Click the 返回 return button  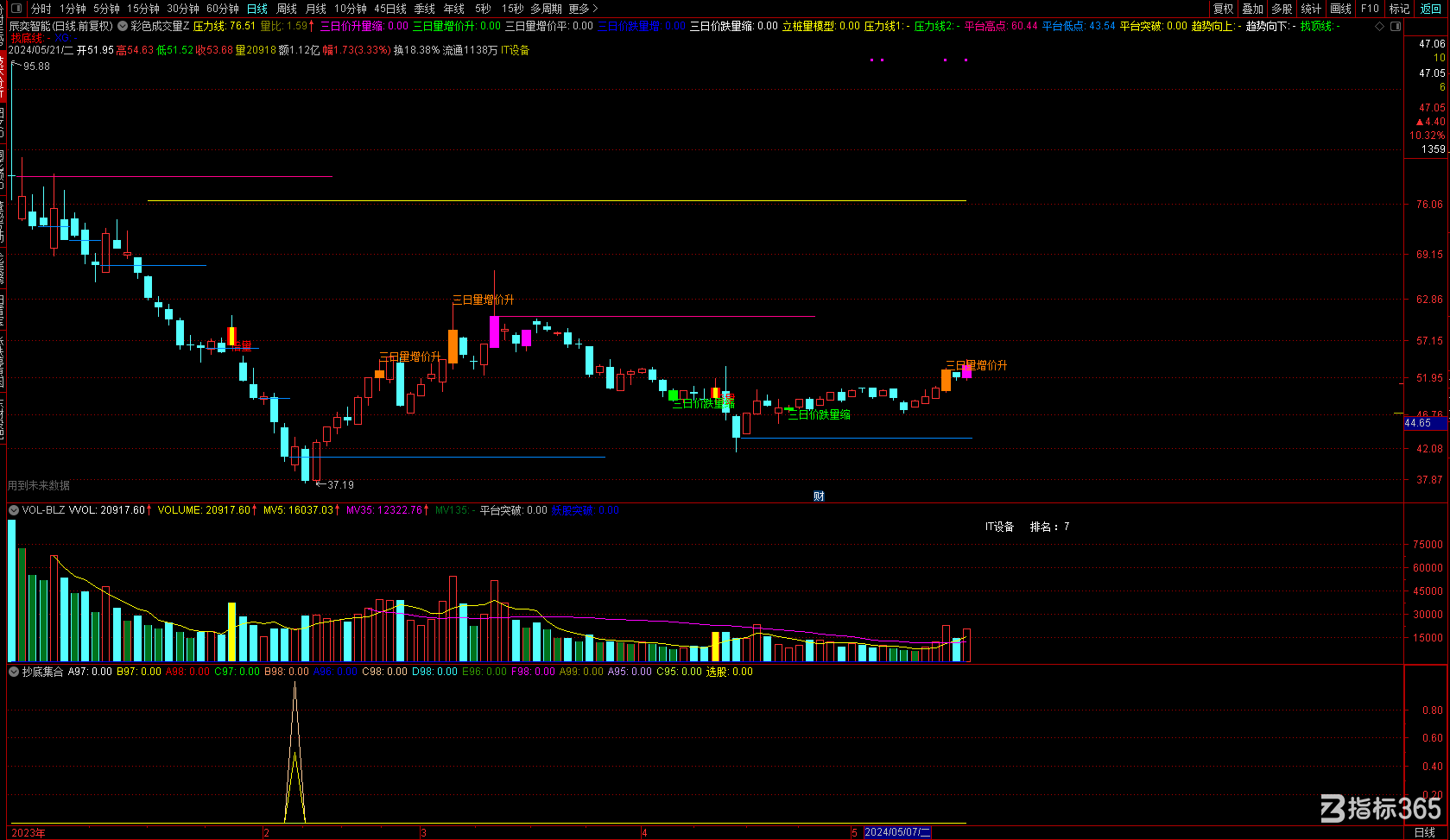(1431, 9)
